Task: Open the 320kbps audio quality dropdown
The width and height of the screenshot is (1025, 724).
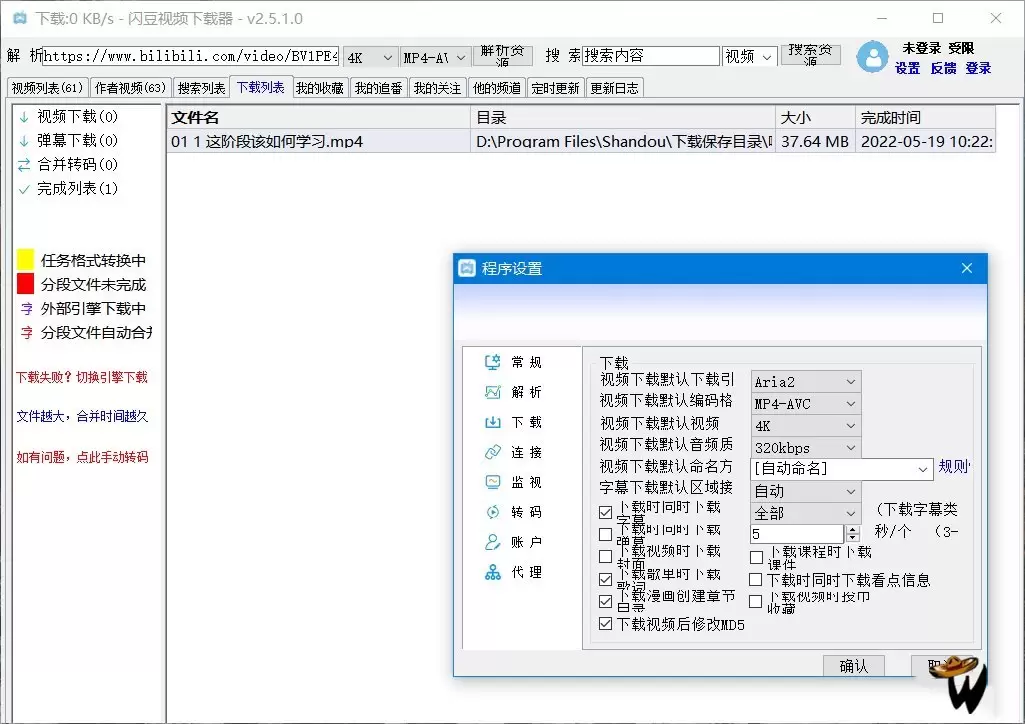Action: (805, 448)
